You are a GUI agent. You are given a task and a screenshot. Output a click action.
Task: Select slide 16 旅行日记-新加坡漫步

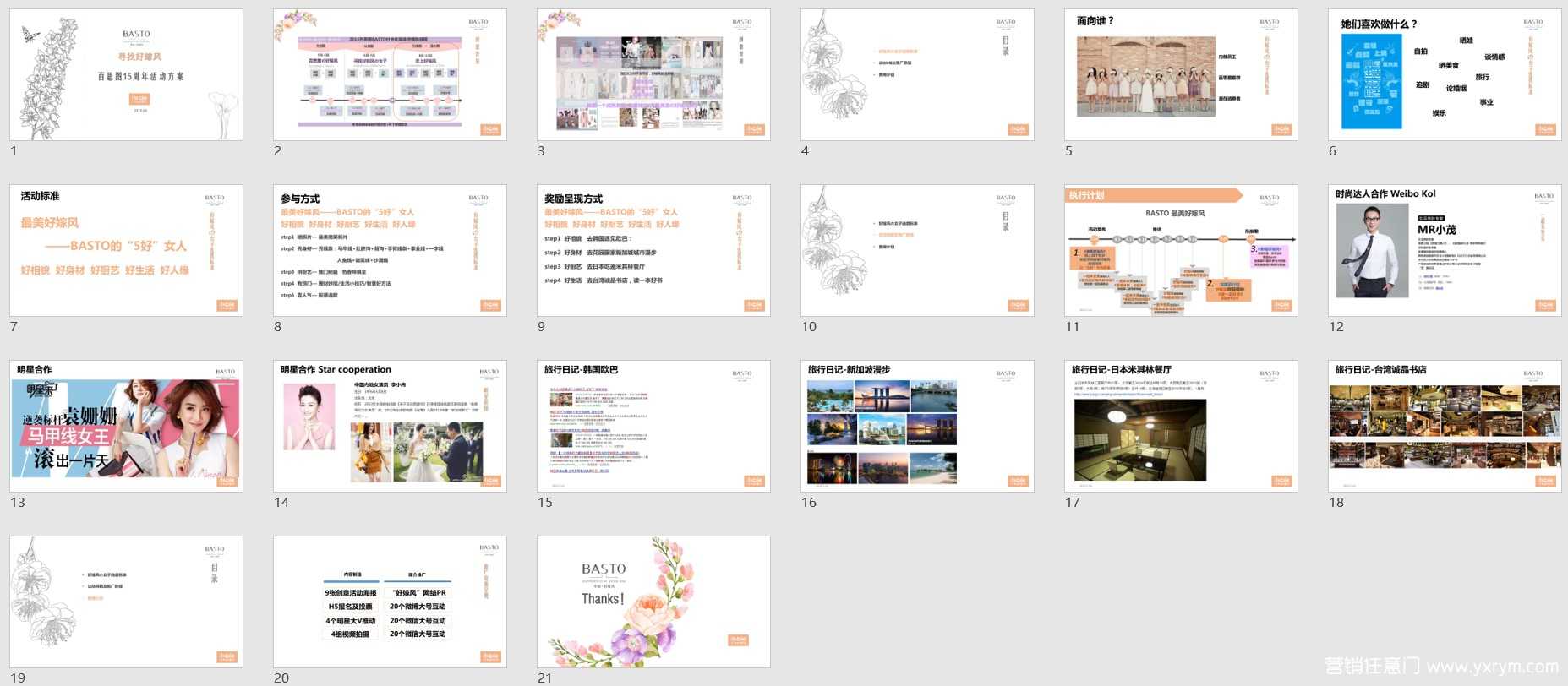(x=917, y=426)
